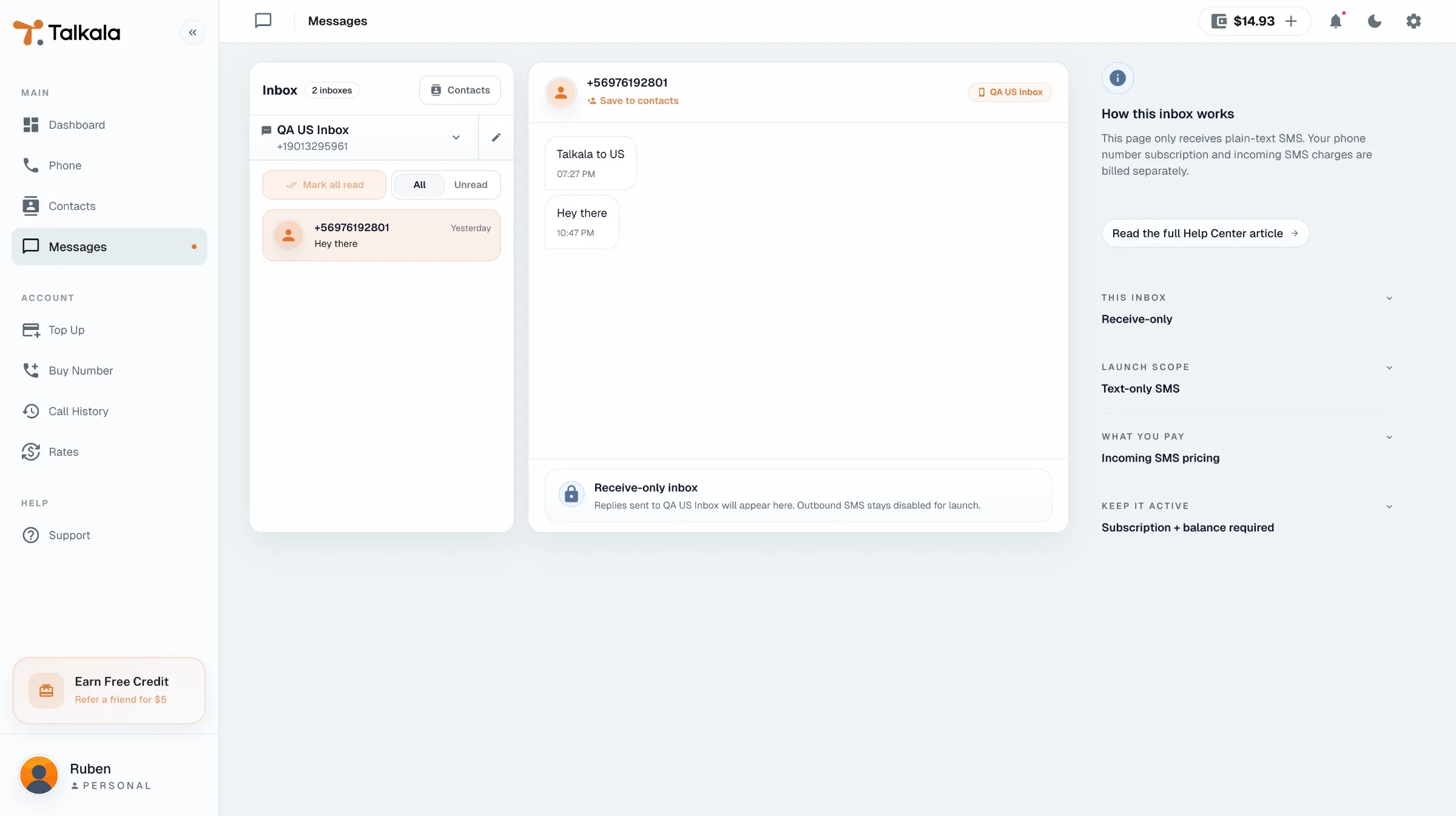Collapse the sidebar with the double-chevron button
This screenshot has height=816, width=1456.
point(192,33)
